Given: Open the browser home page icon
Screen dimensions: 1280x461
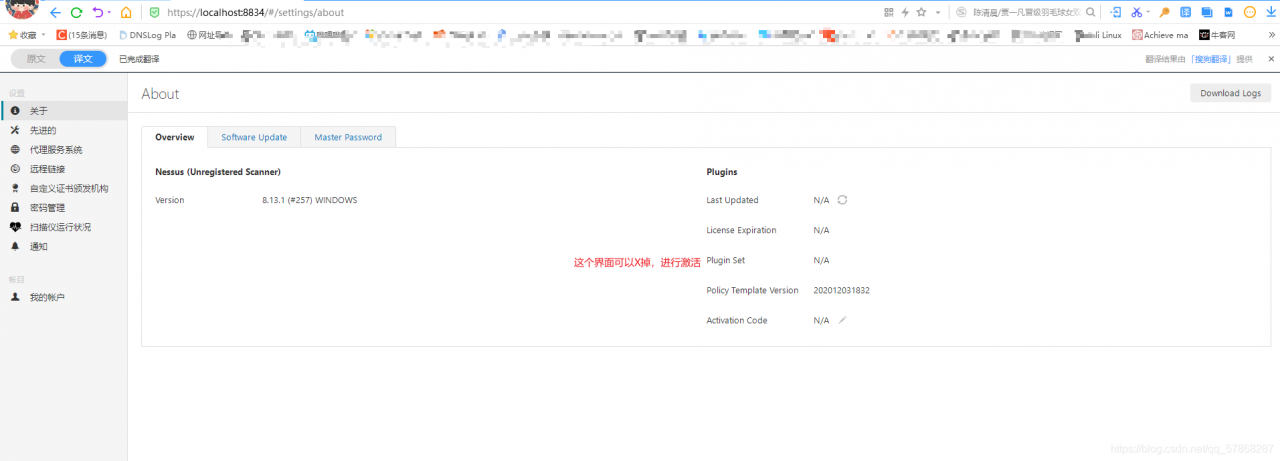Looking at the screenshot, I should tap(126, 13).
